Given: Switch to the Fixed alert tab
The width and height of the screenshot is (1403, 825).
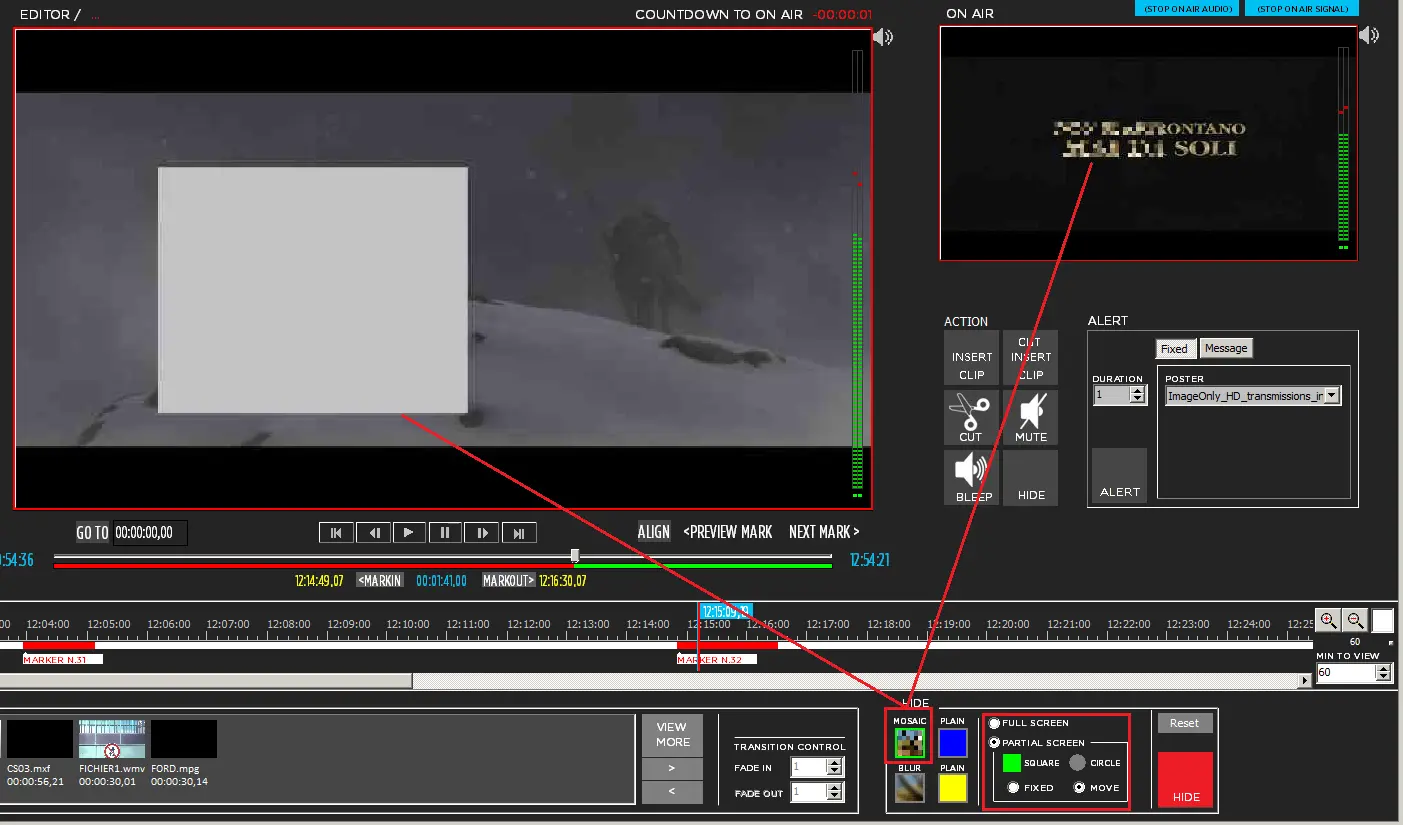Looking at the screenshot, I should point(1174,349).
